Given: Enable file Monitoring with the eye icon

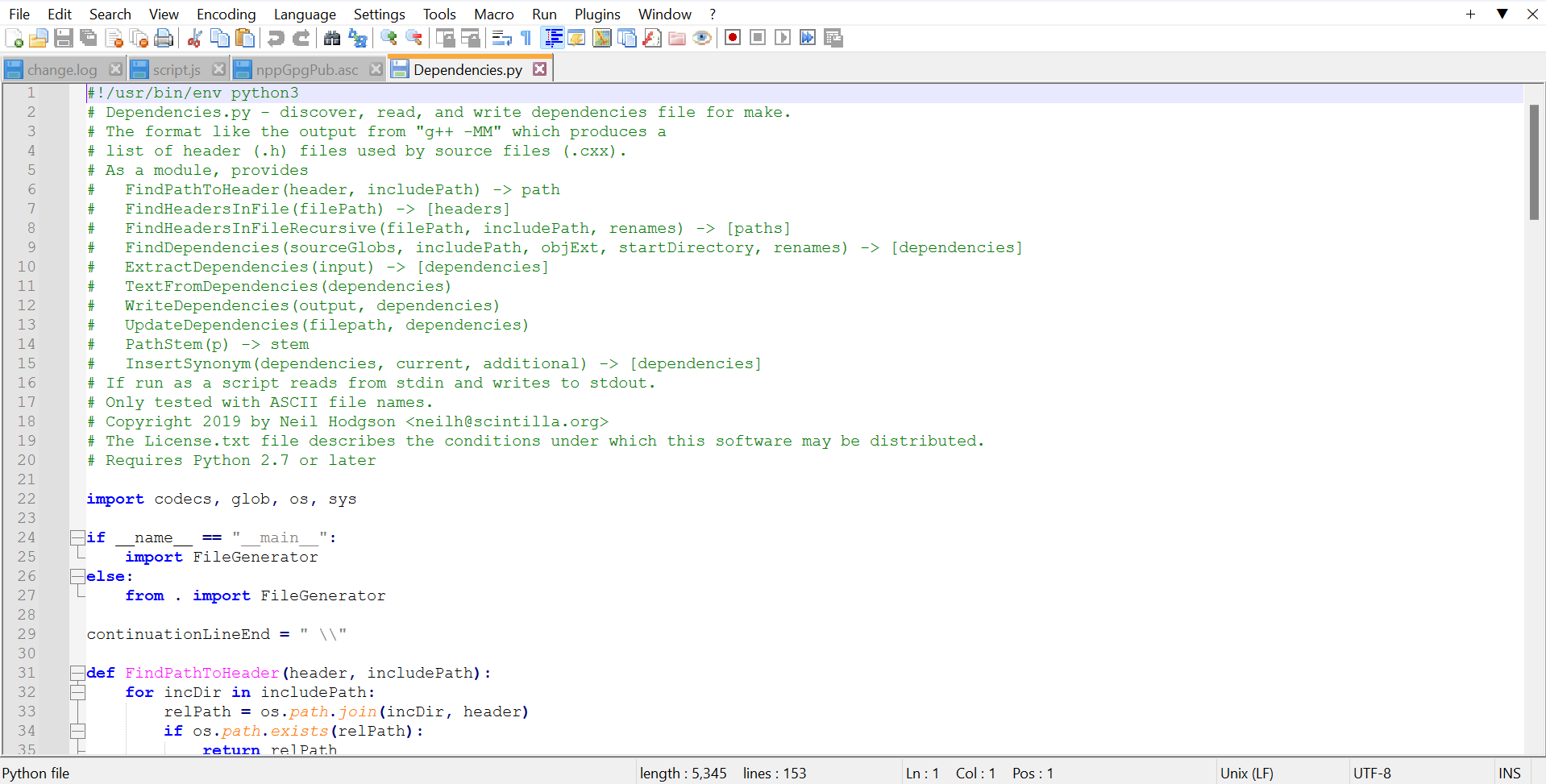Looking at the screenshot, I should click(701, 38).
